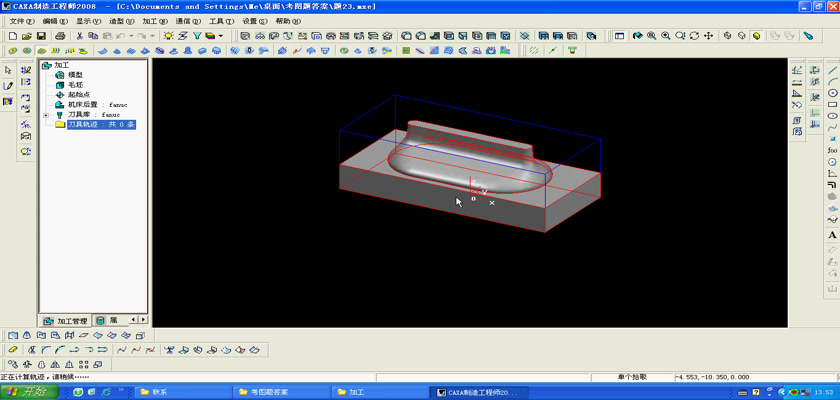Select 机床后置 : fanuc tree node
The width and height of the screenshot is (840, 400).
click(97, 105)
